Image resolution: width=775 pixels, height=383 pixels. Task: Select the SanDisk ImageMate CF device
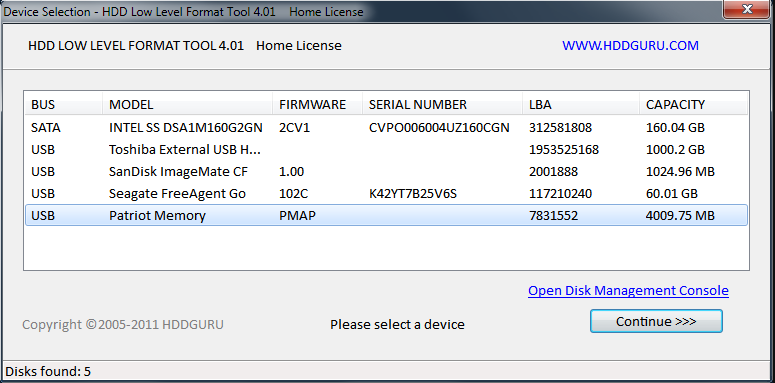(386, 171)
